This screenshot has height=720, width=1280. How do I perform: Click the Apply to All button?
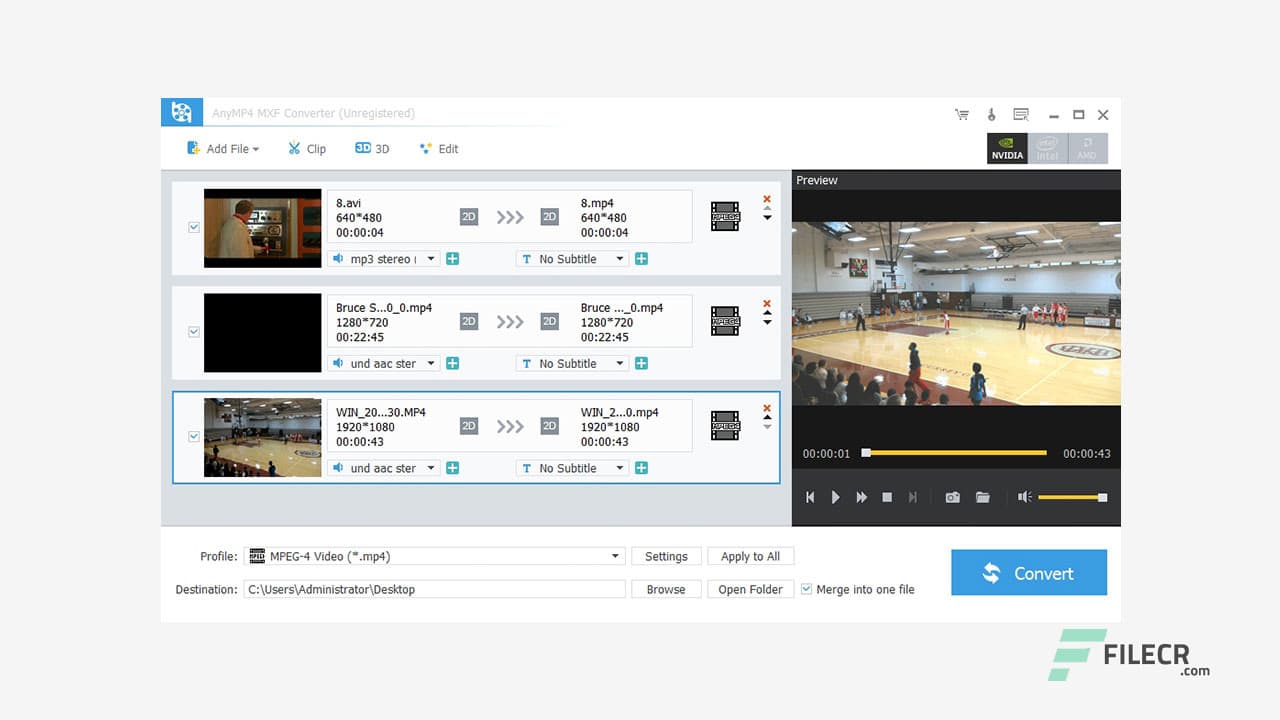click(750, 556)
